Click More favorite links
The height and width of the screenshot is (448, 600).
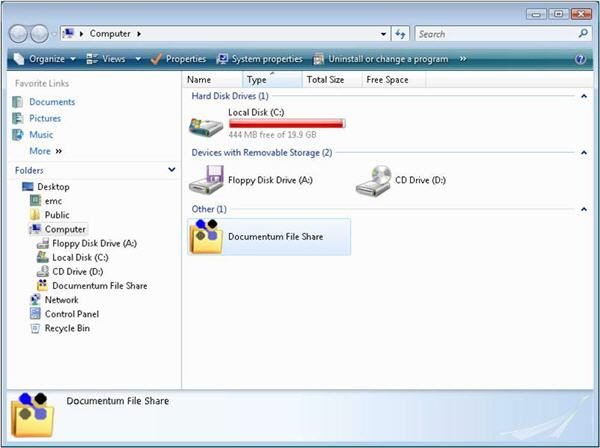46,151
